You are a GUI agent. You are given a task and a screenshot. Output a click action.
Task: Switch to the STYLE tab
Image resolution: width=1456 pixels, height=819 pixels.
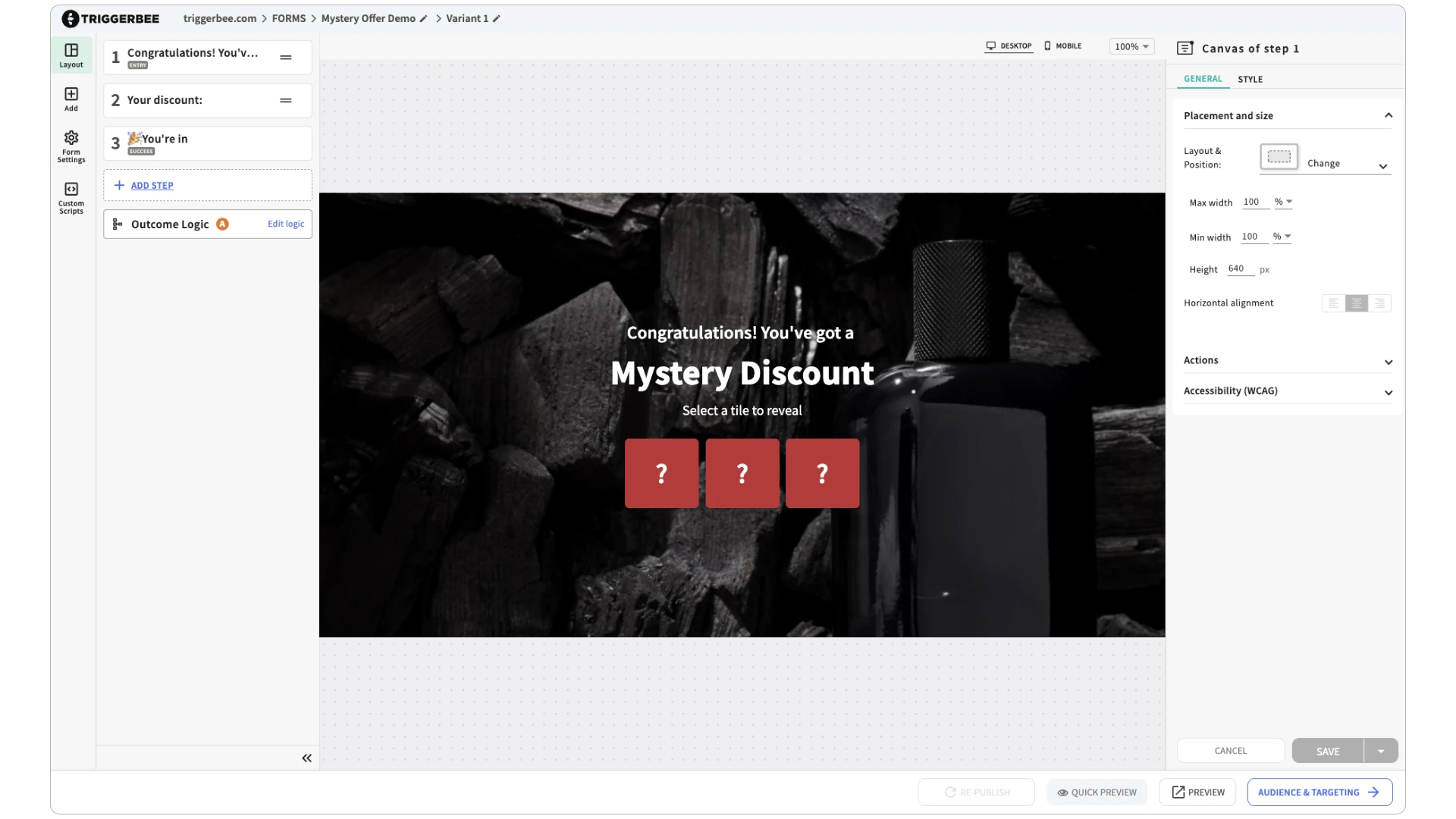pos(1250,80)
